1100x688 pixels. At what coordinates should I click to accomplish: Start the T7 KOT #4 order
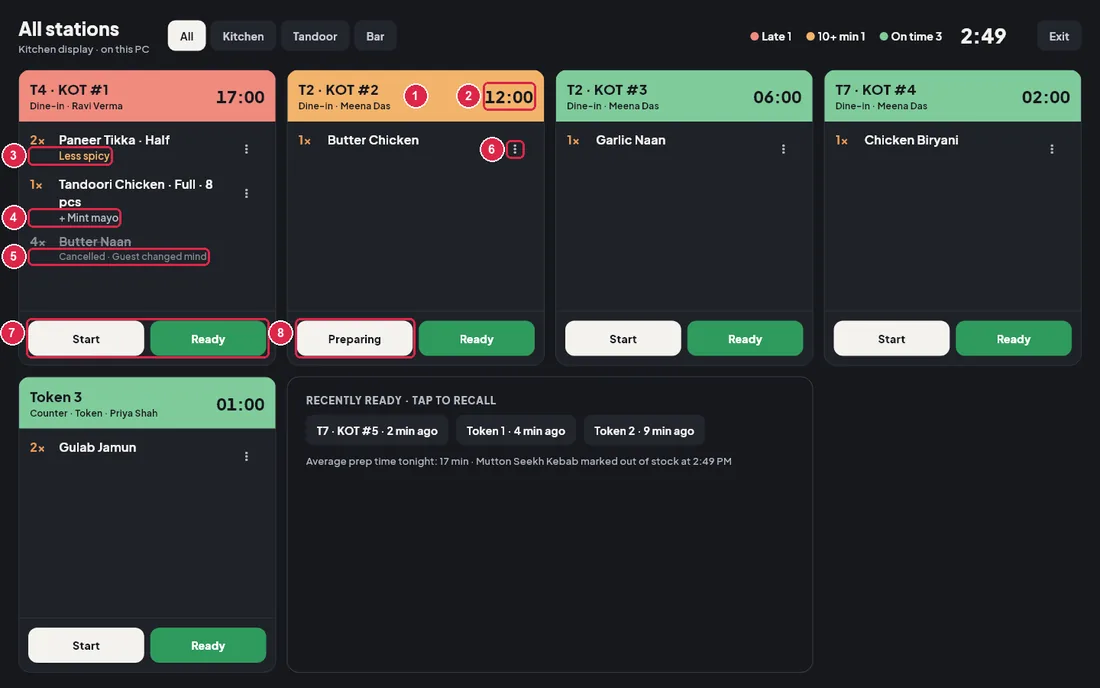pos(892,339)
